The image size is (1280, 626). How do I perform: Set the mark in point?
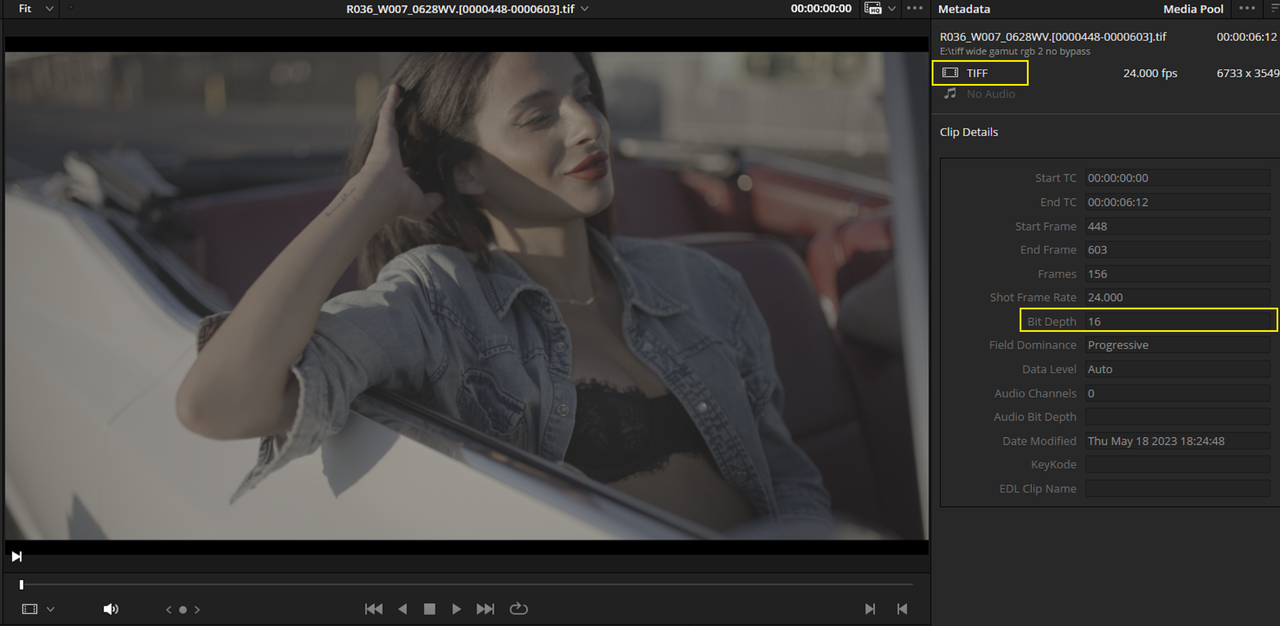pos(870,609)
